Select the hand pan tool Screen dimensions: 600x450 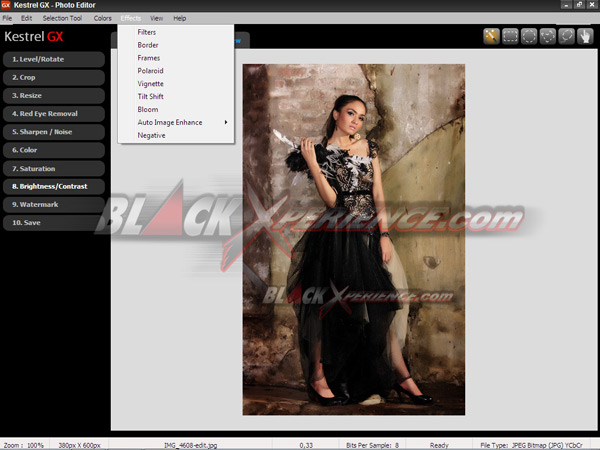coord(585,37)
